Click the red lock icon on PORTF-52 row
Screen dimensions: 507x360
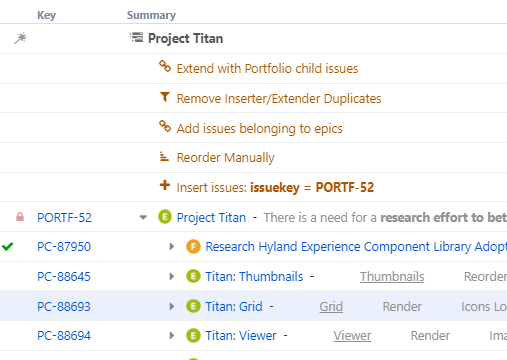[20, 217]
